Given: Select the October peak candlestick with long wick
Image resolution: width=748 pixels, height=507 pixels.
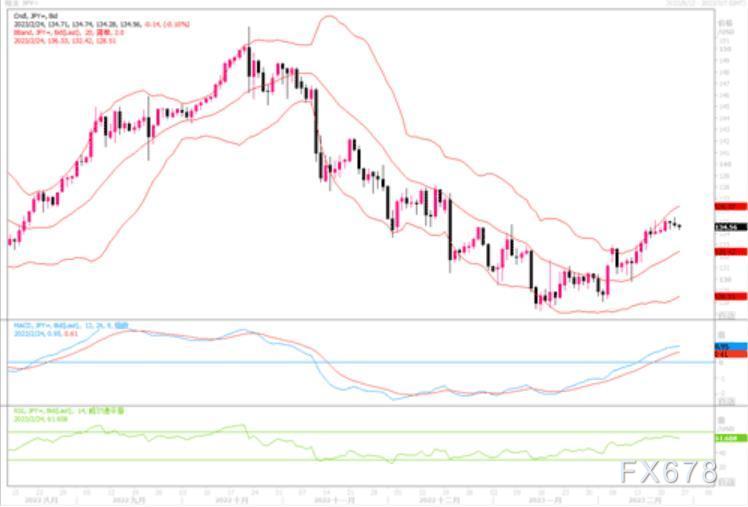Looking at the screenshot, I should coord(249,60).
